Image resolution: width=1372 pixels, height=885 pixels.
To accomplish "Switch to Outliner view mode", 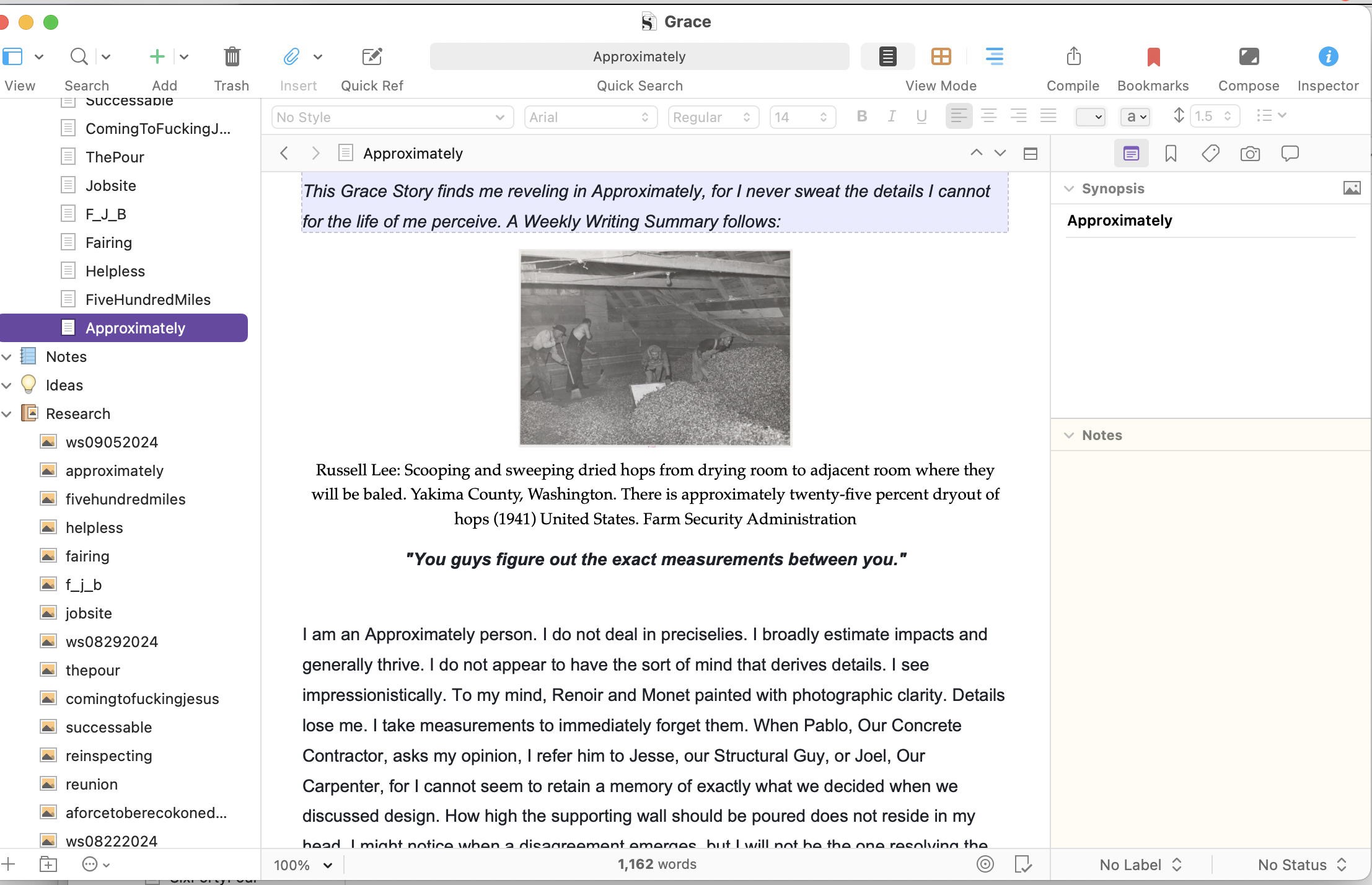I will pyautogui.click(x=994, y=56).
